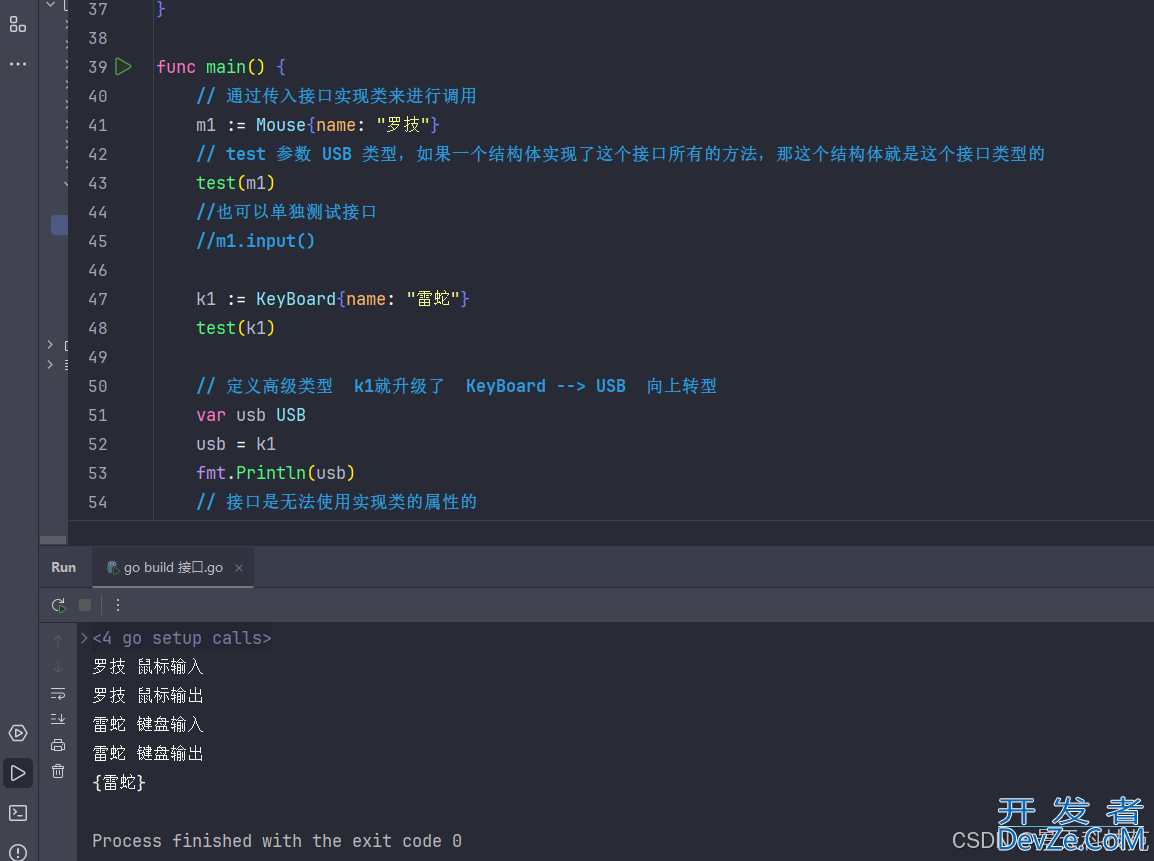
Task: Click the line m1 := Mouse{name: "罗技"}
Action: (318, 125)
